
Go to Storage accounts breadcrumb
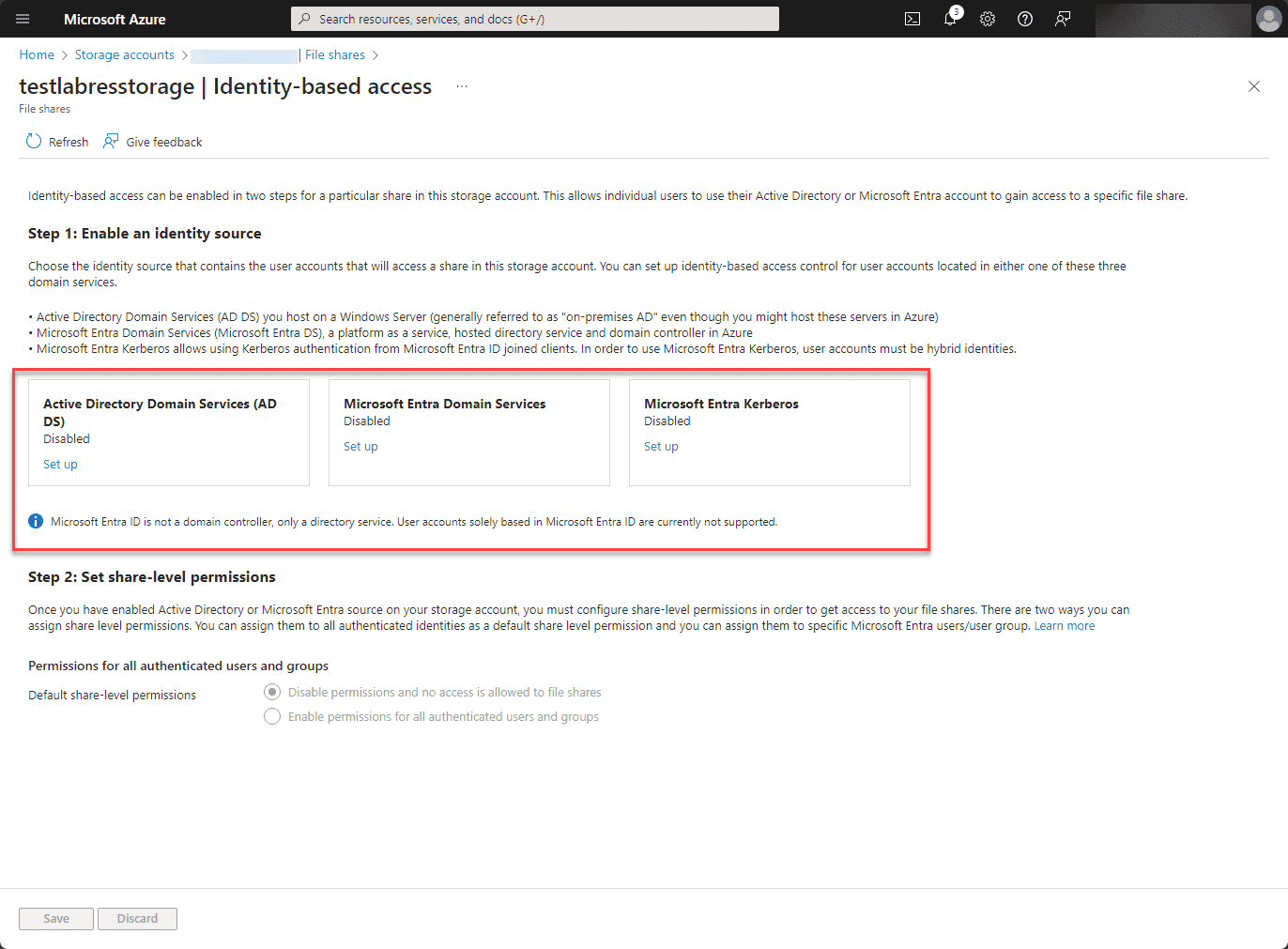[x=125, y=55]
